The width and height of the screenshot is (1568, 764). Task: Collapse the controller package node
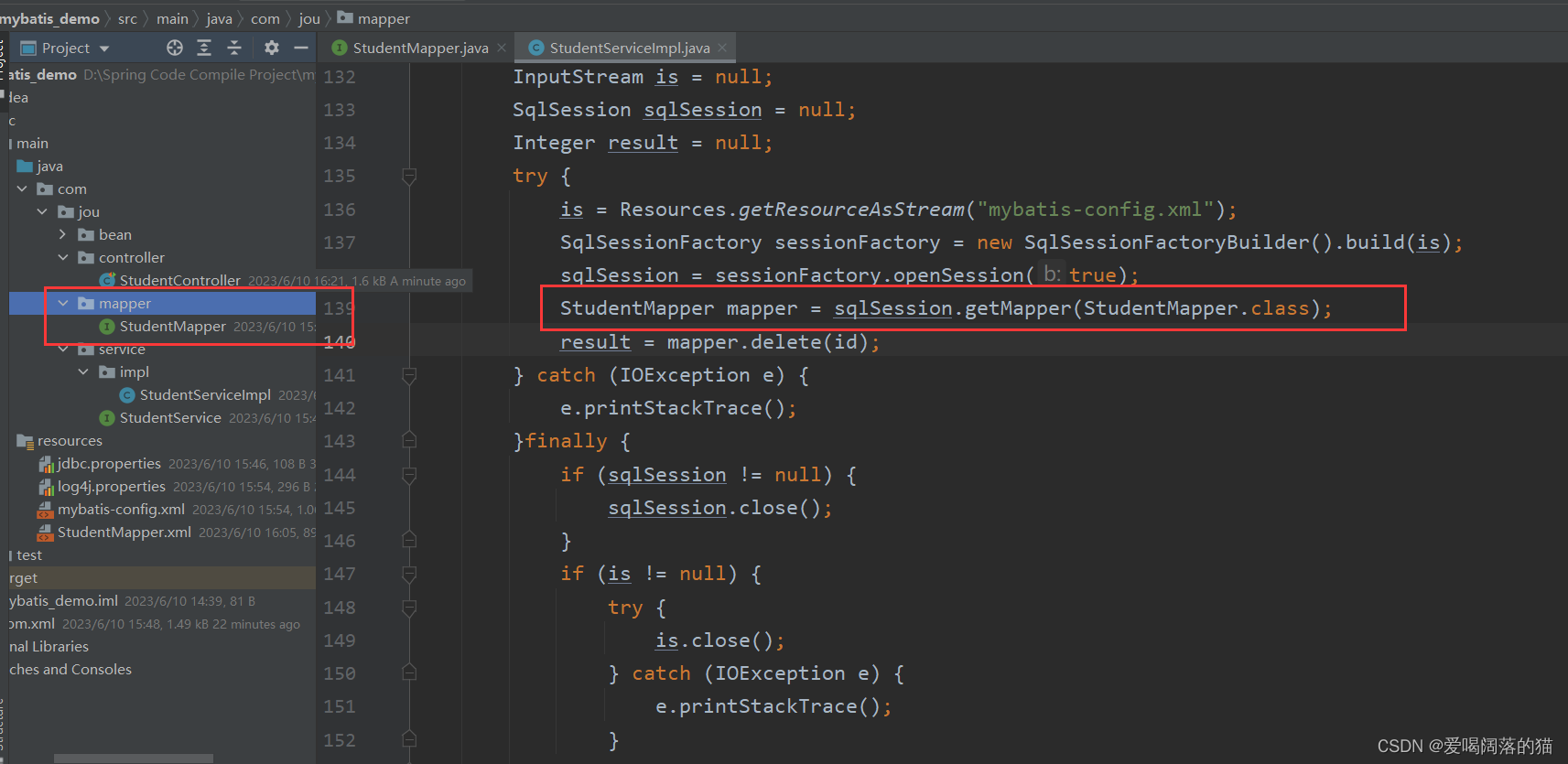[x=63, y=257]
